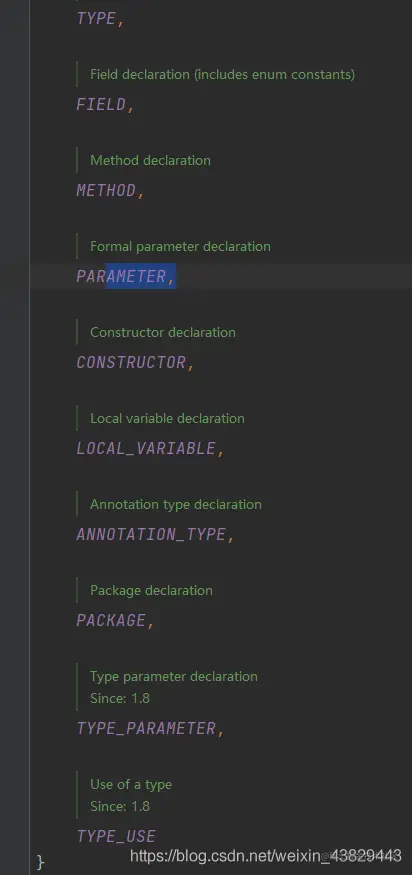The image size is (412, 875).
Task: Click the 'Constructor declaration' doc comment
Action: click(162, 332)
